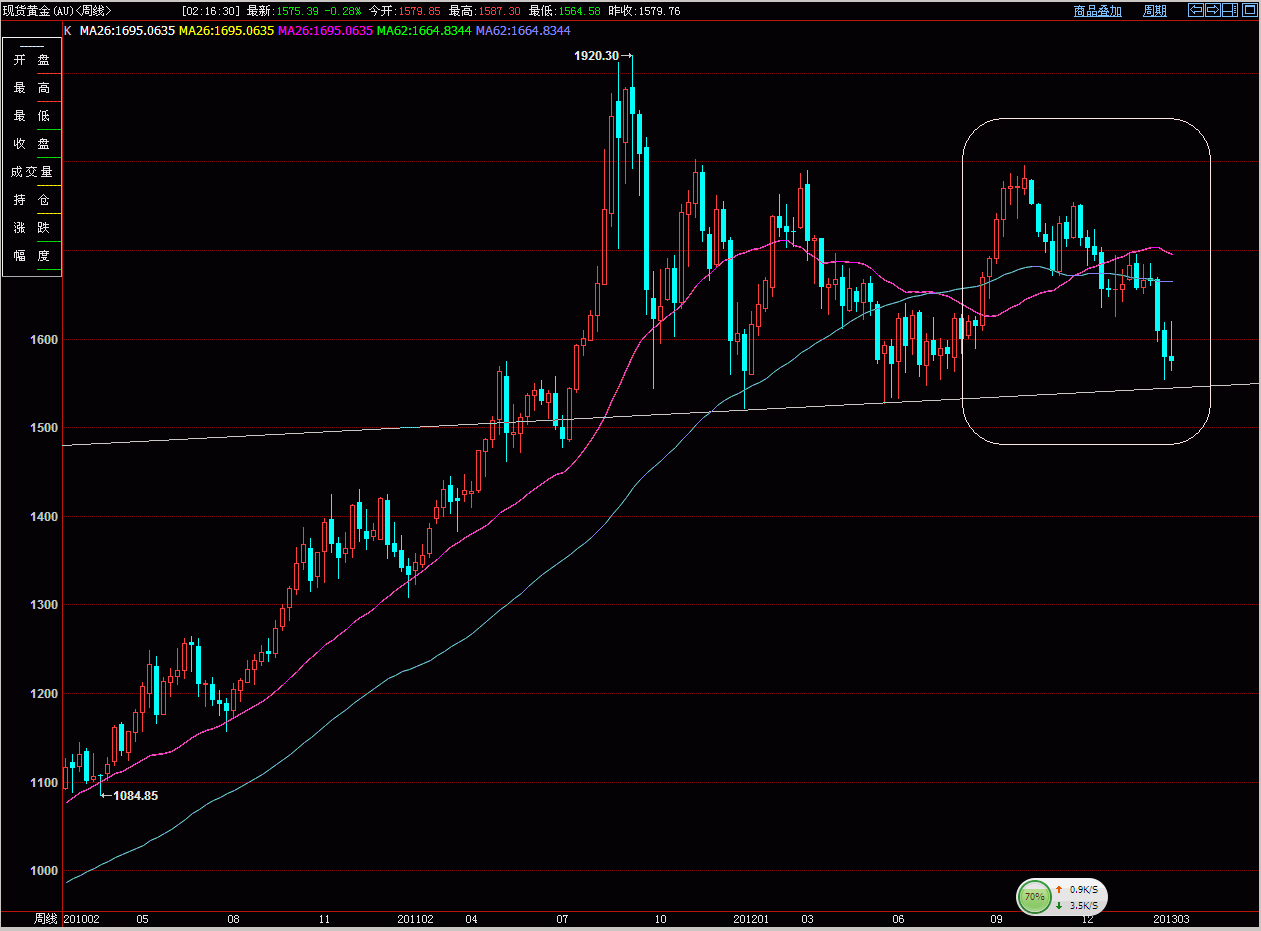
Task: Click the white MA26:1695.0635 indicator label
Action: click(x=127, y=31)
